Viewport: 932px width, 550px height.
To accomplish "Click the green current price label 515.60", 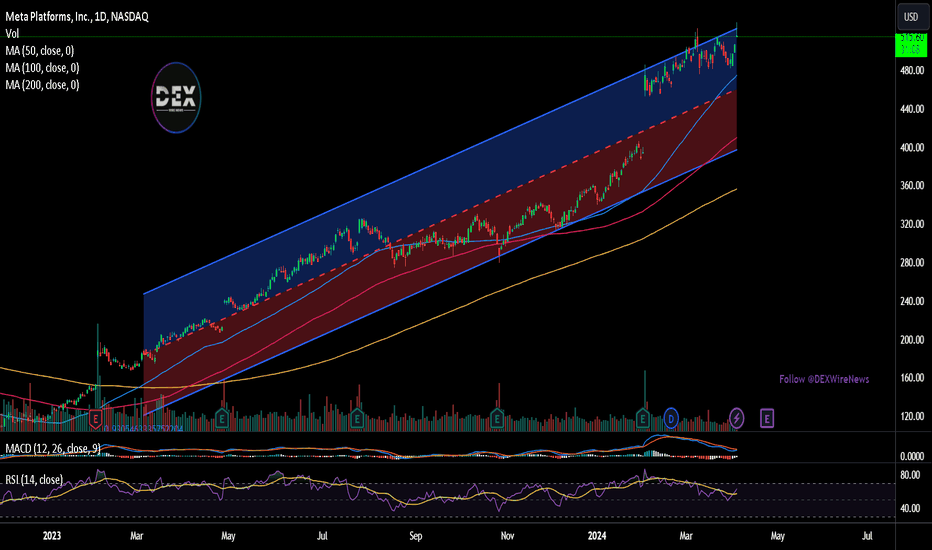I will click(x=911, y=45).
